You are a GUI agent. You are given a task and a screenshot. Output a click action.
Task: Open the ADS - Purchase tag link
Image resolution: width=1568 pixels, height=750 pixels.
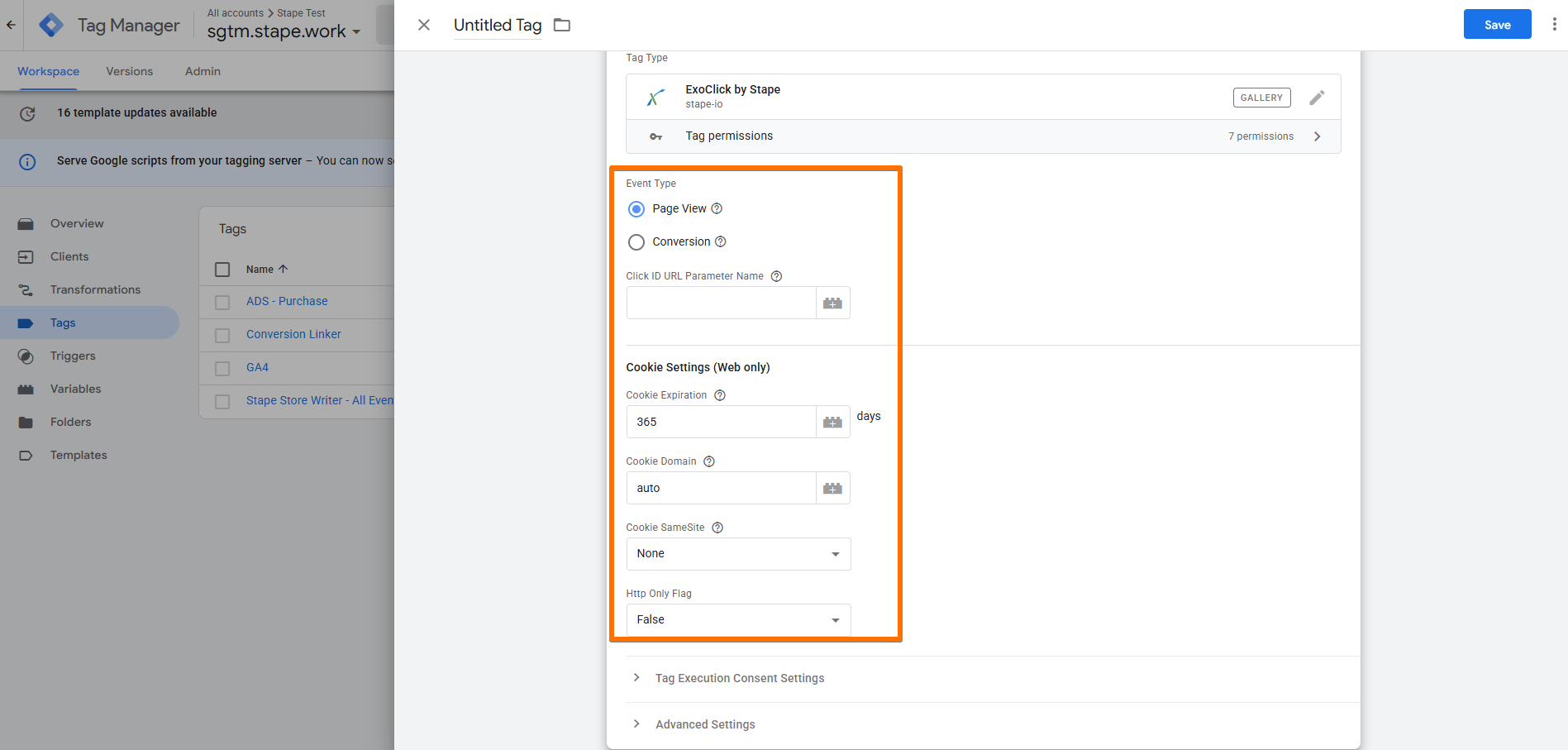coord(287,301)
